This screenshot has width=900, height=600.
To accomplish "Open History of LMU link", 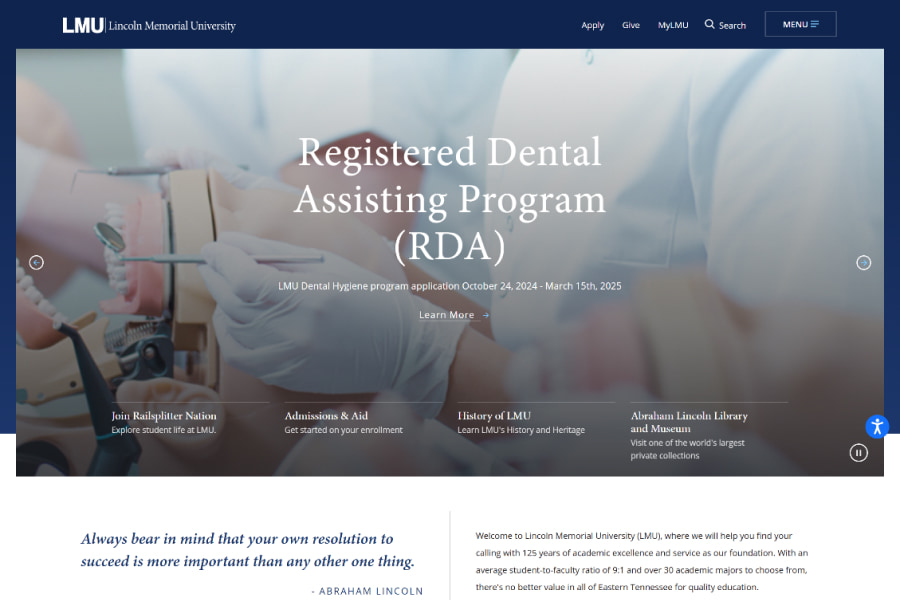I will click(494, 416).
